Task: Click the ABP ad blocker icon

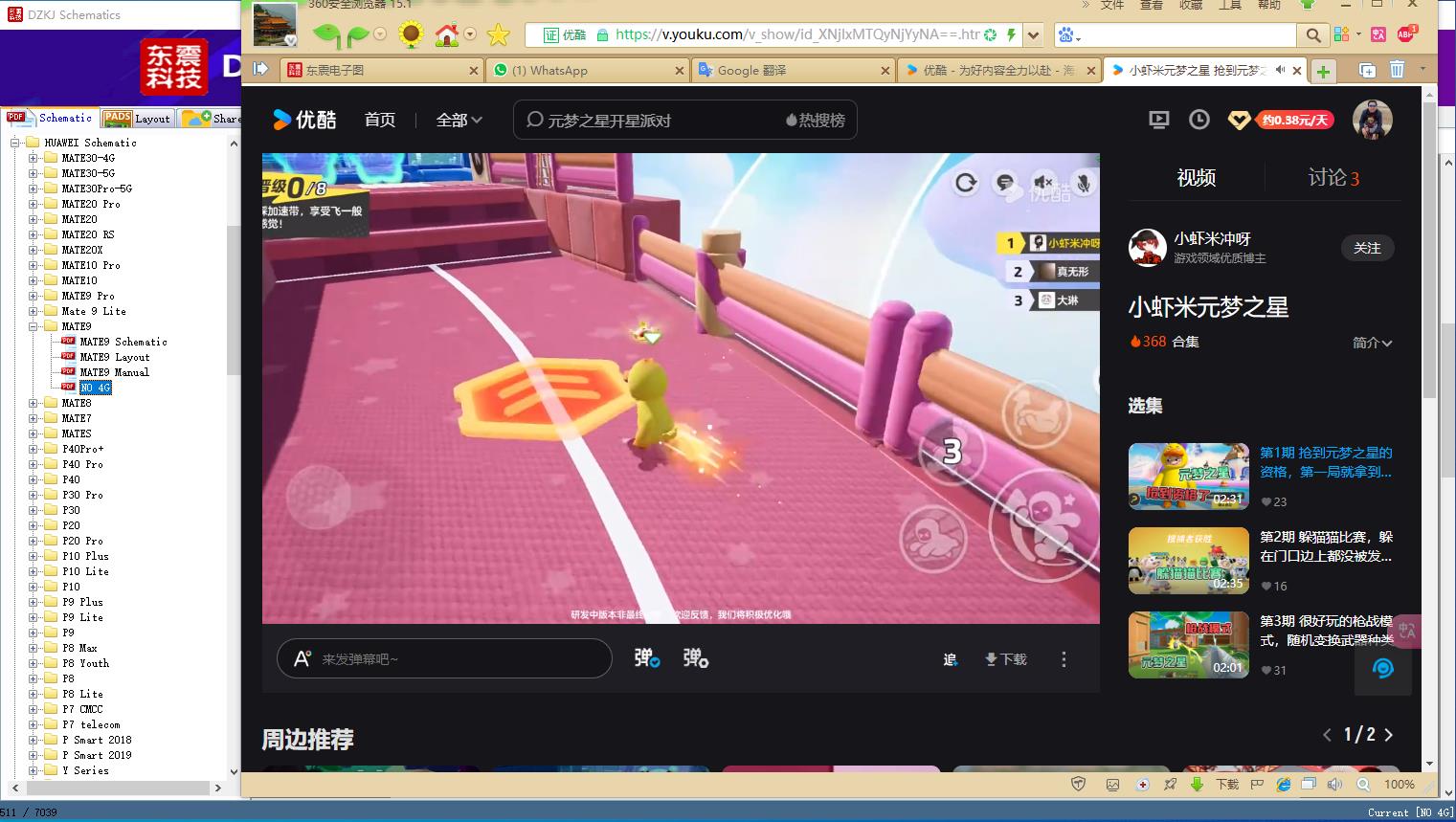Action: tap(1405, 34)
